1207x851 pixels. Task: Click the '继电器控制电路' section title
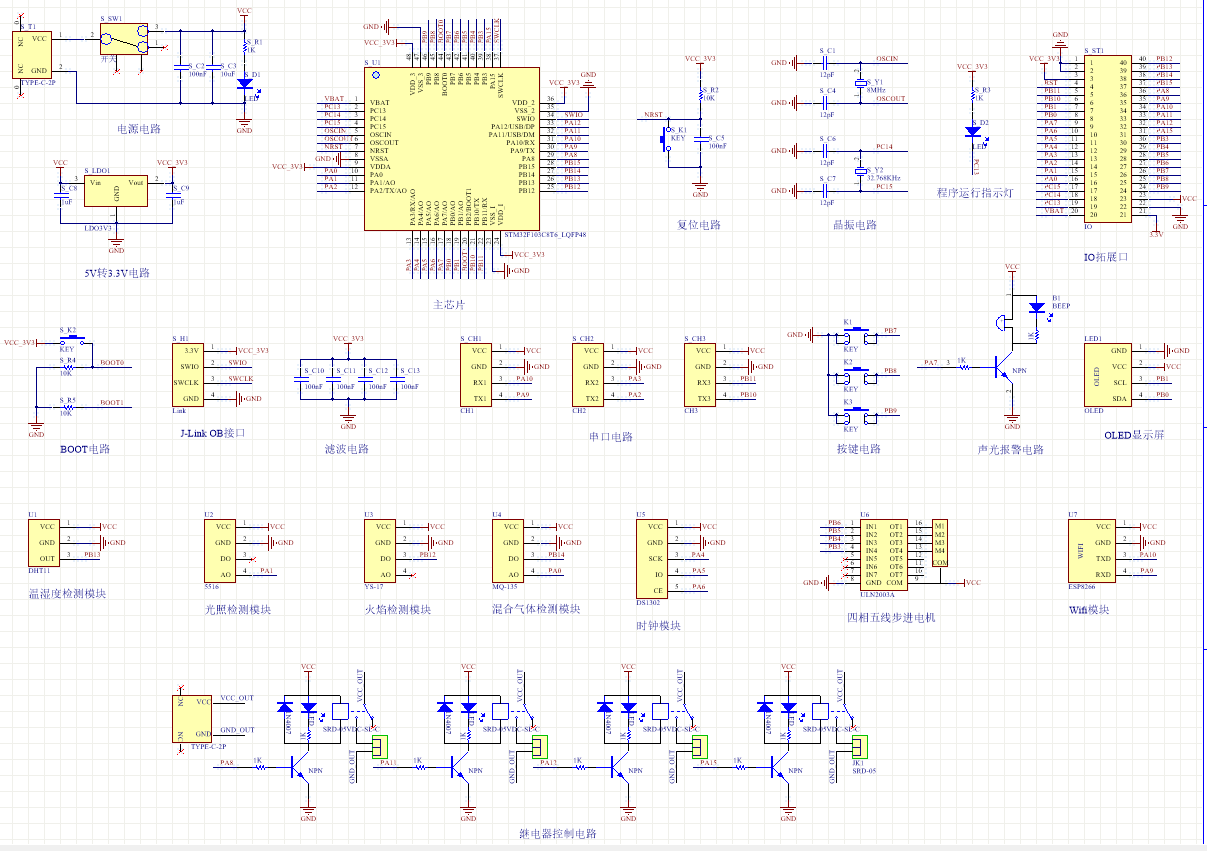557,834
